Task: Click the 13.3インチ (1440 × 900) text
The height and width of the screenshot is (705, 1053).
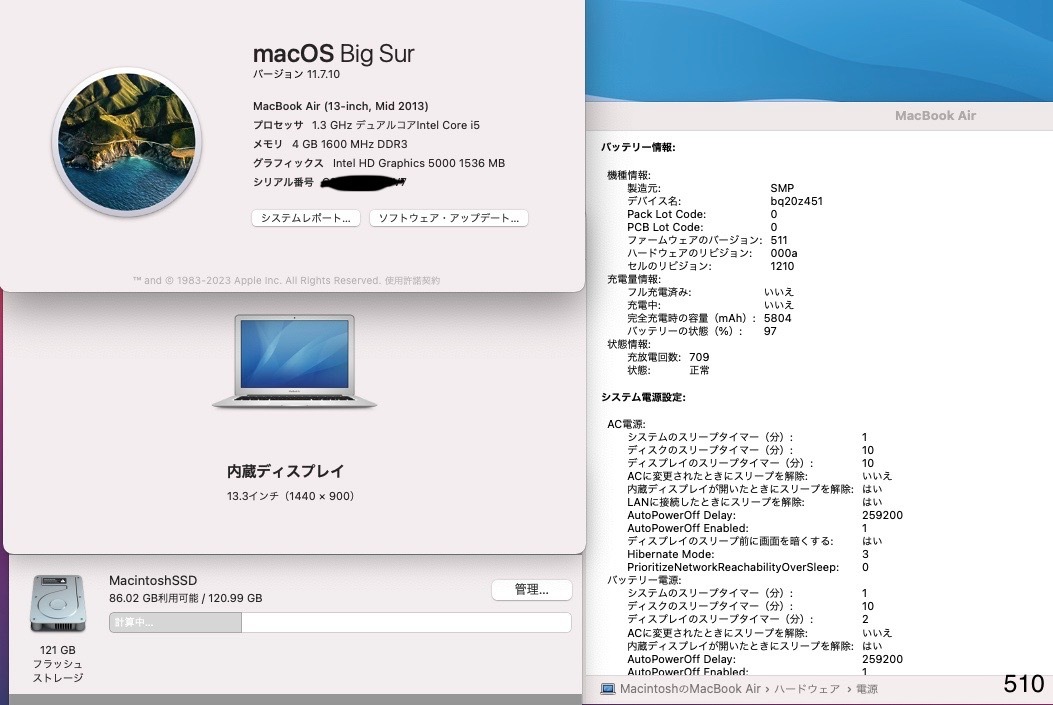Action: tap(290, 496)
